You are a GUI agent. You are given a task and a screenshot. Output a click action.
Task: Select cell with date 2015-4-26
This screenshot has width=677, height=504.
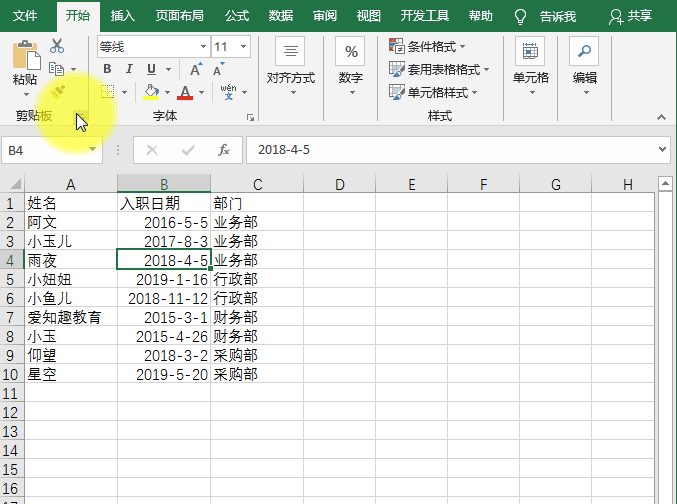(x=164, y=336)
